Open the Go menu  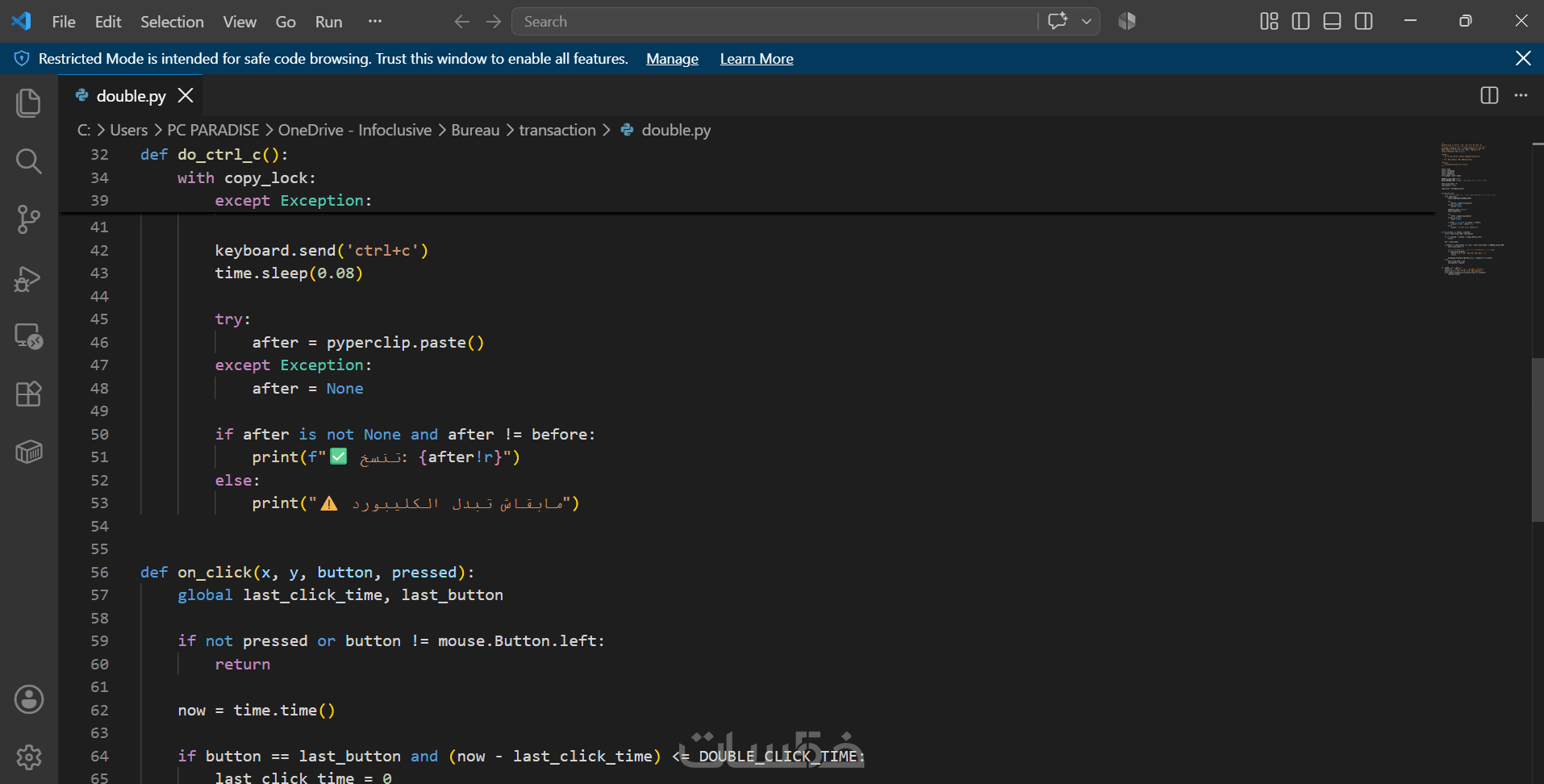pos(286,22)
